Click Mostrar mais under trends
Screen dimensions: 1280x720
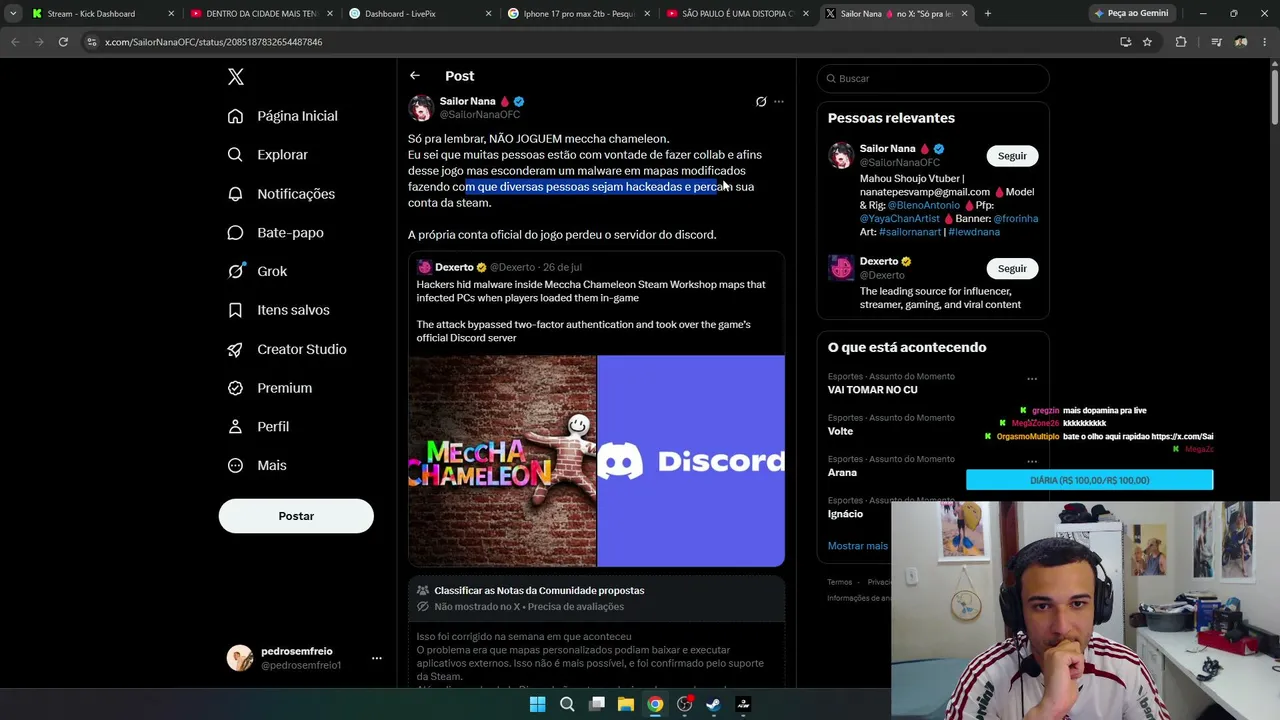(858, 546)
